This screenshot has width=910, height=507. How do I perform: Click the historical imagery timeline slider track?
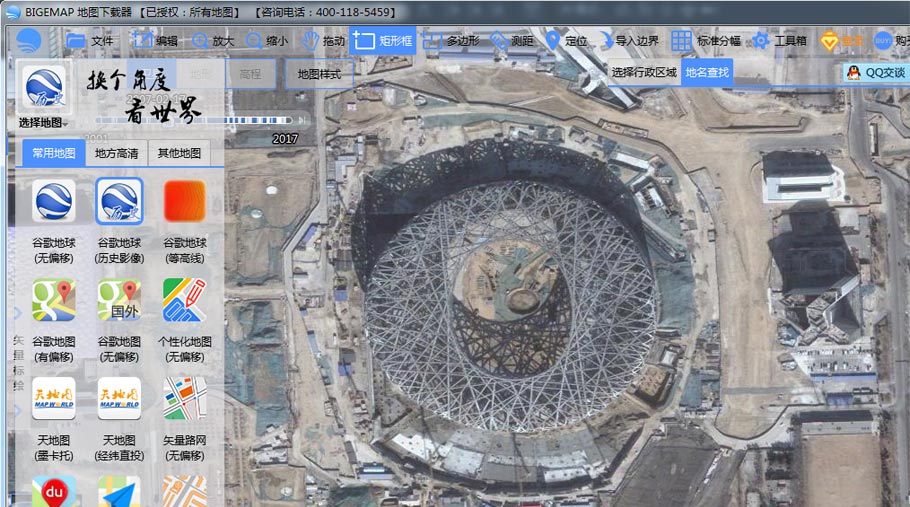tap(193, 120)
